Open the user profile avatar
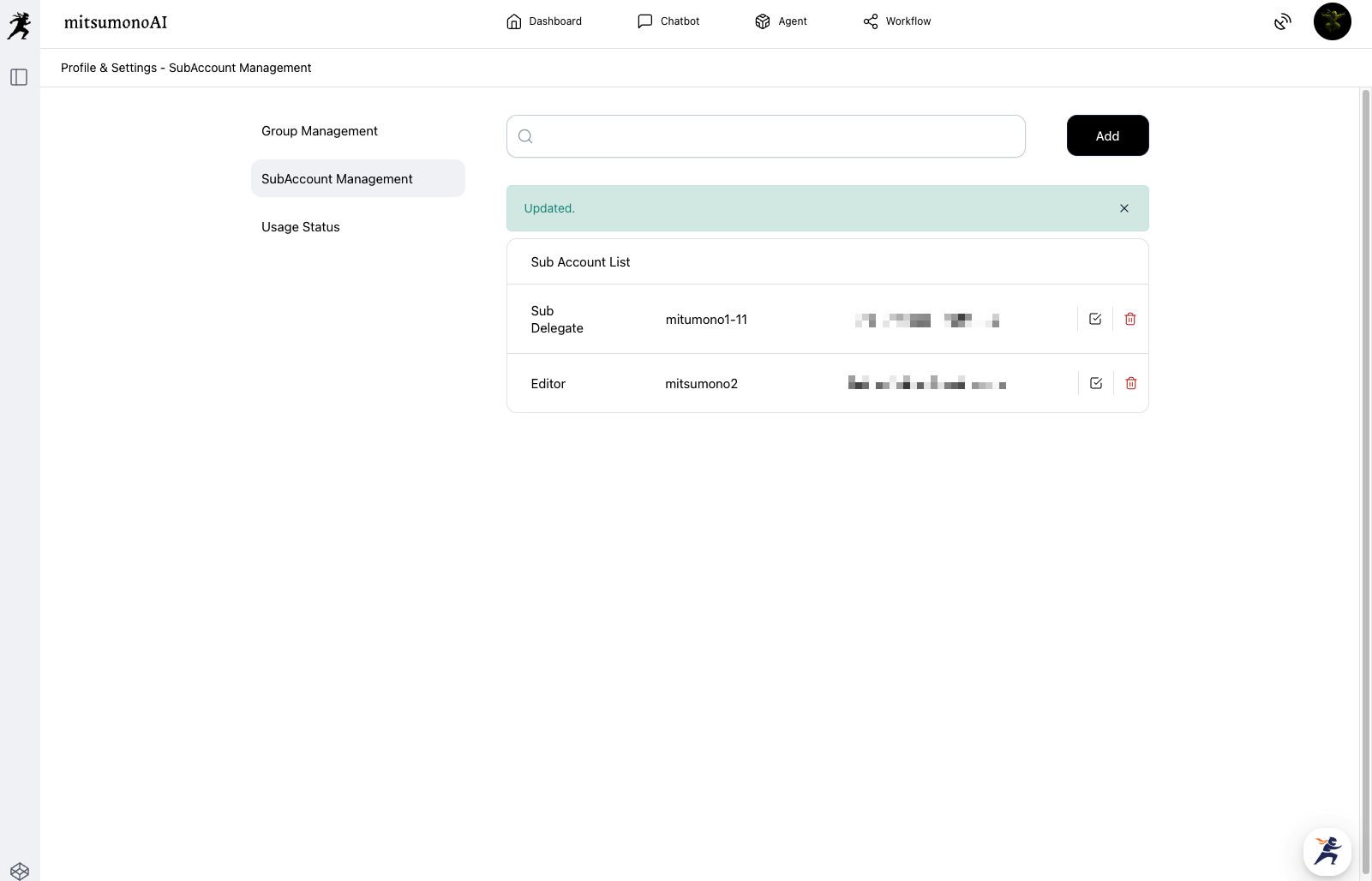1372x881 pixels. pyautogui.click(x=1332, y=21)
